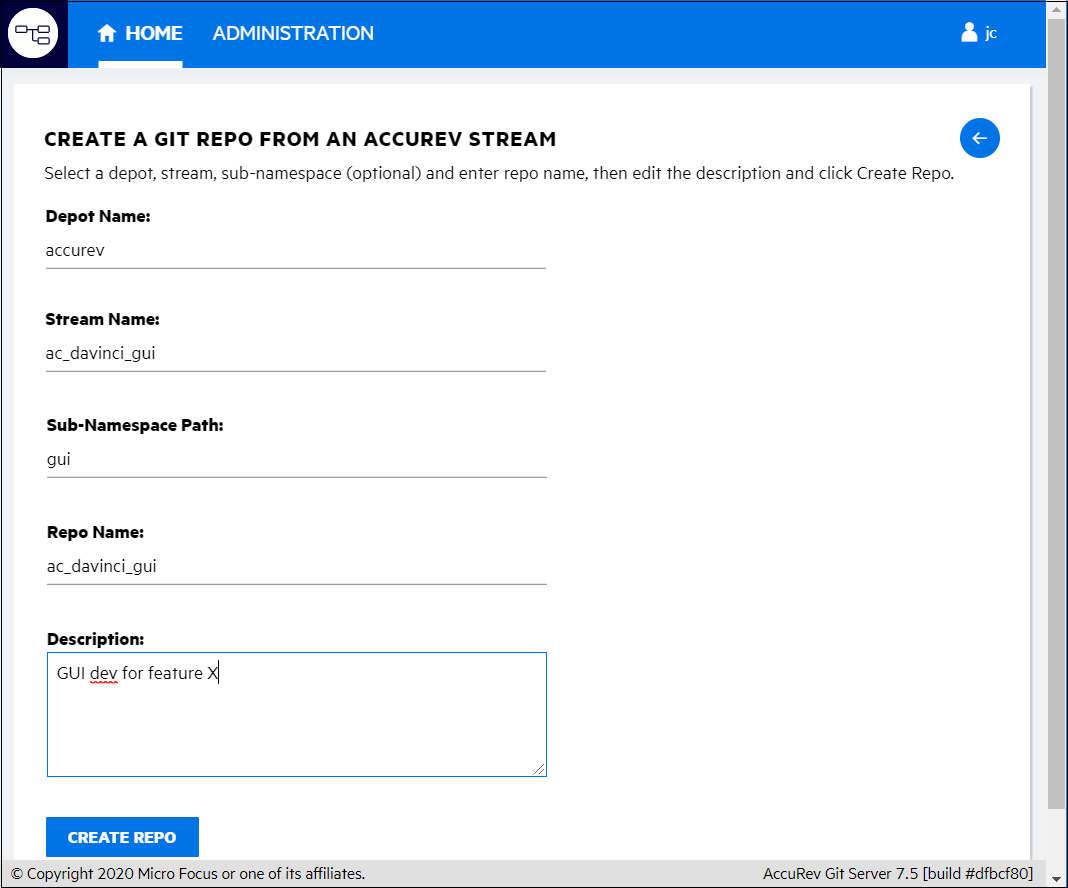Click the underlined word dev in Description

click(103, 674)
